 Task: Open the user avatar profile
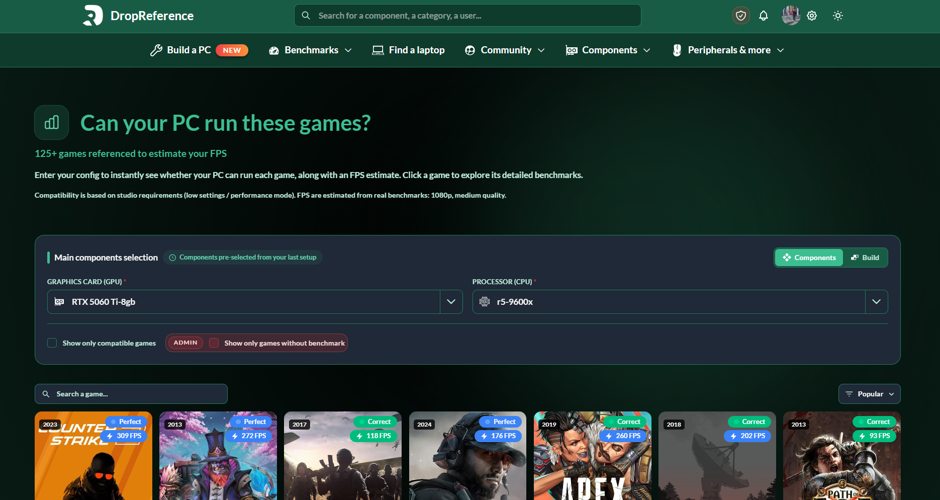[x=791, y=16]
